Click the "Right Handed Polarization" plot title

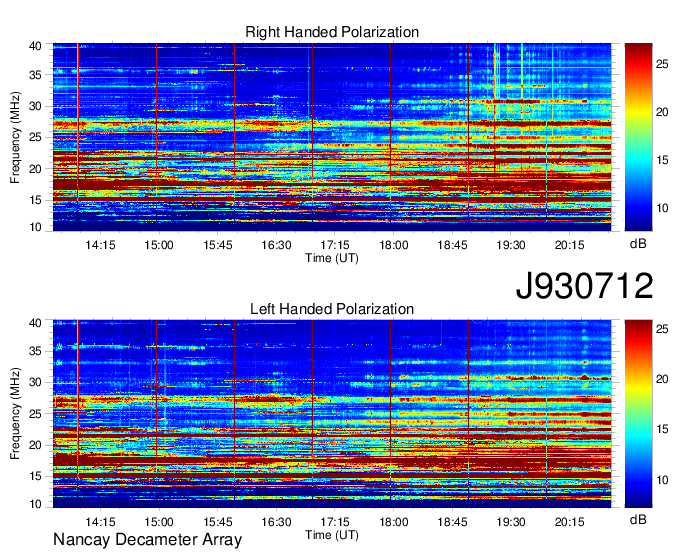pos(332,32)
